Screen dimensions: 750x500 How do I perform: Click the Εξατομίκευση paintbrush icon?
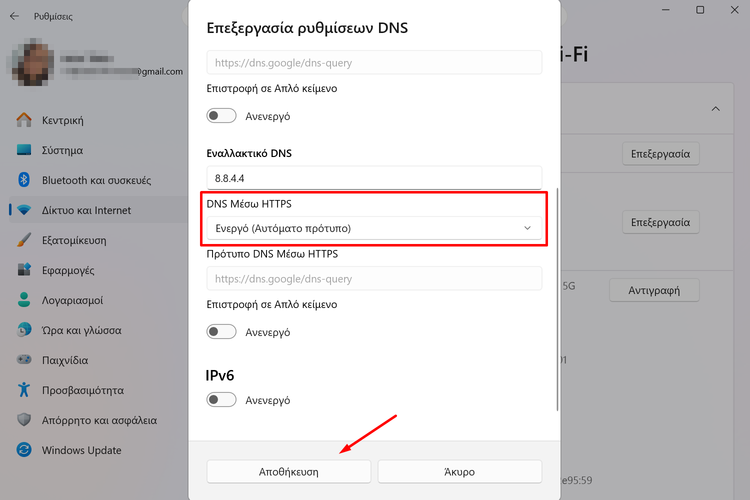pos(25,240)
